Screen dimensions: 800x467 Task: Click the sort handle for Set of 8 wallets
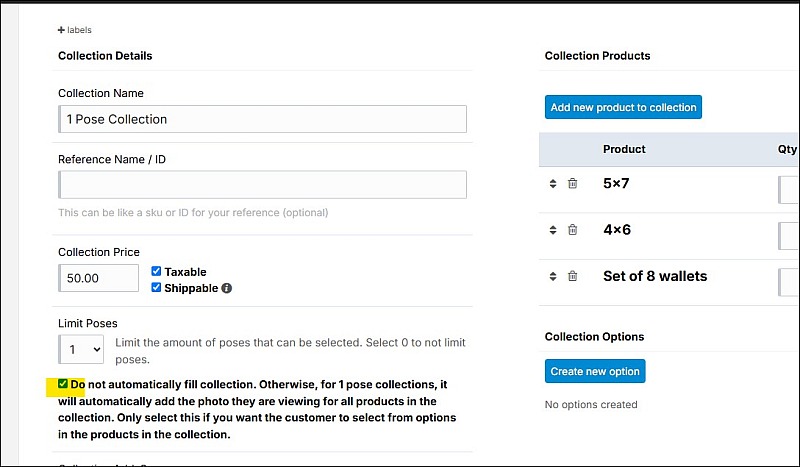click(x=553, y=276)
